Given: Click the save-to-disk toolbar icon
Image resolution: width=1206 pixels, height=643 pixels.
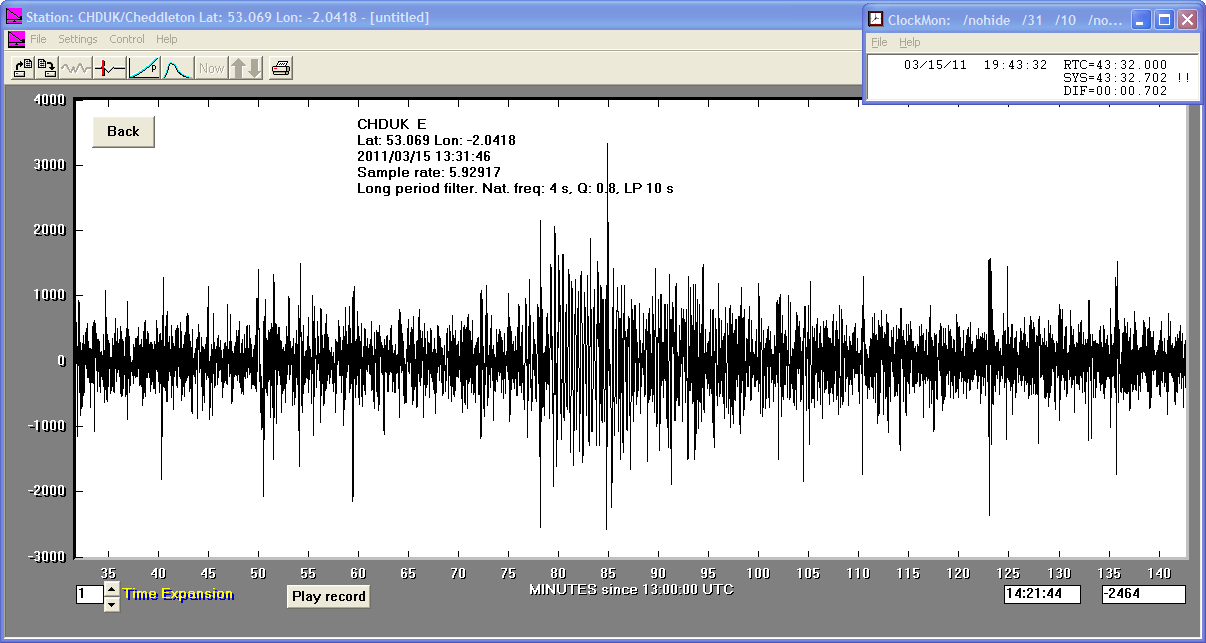Looking at the screenshot, I should pos(46,68).
